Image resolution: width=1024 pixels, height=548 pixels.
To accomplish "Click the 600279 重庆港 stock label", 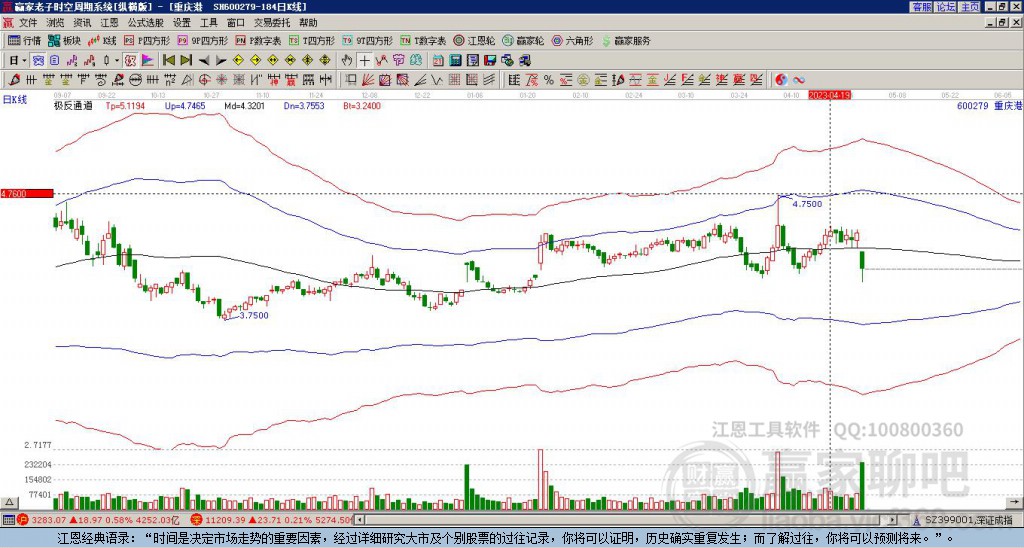I will pyautogui.click(x=989, y=106).
